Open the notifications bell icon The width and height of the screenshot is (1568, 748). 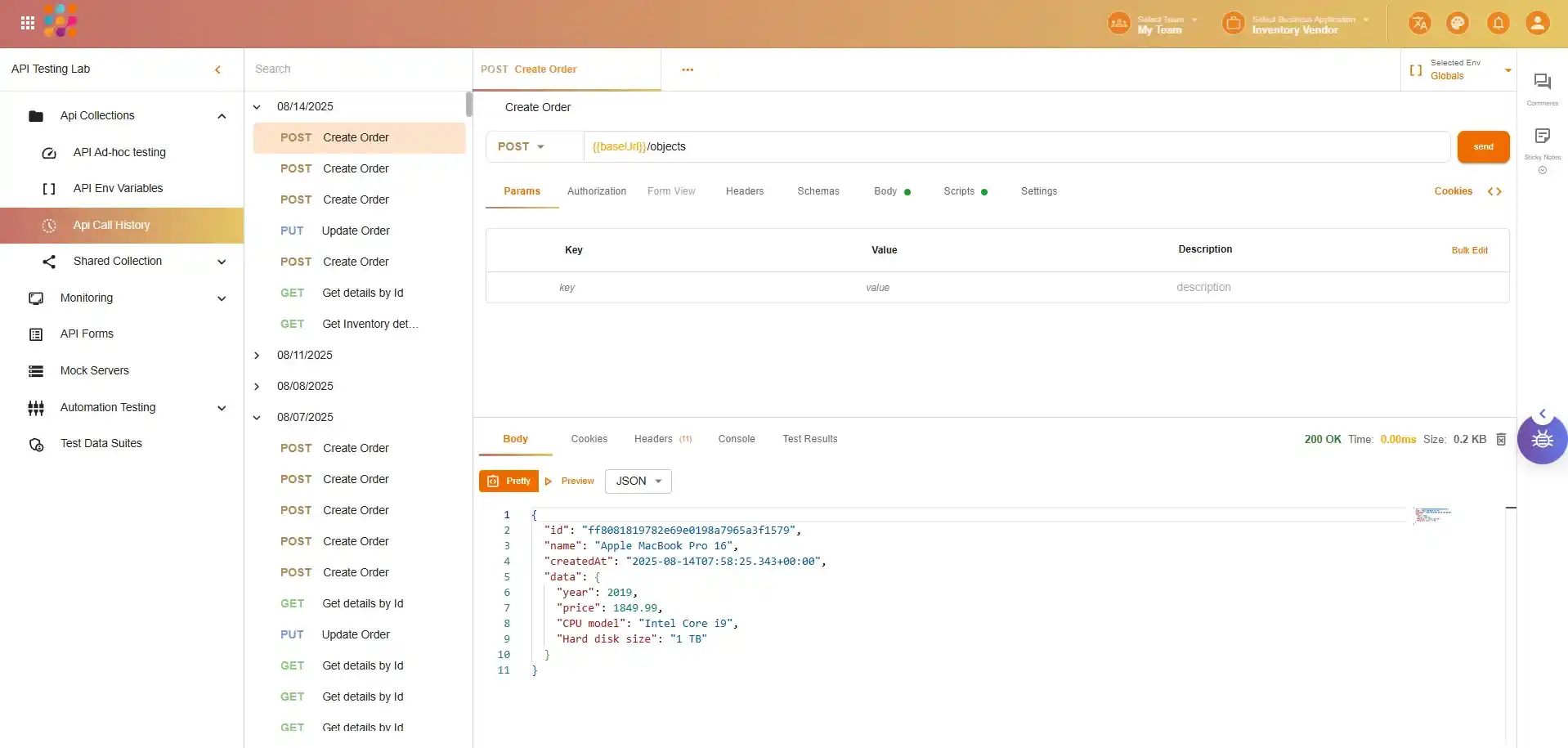[1498, 23]
